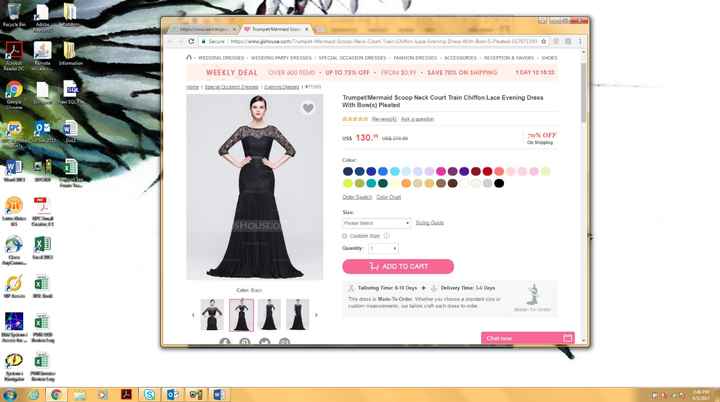Open Wedding Dresses menu
720x402 pixels.
tap(221, 58)
